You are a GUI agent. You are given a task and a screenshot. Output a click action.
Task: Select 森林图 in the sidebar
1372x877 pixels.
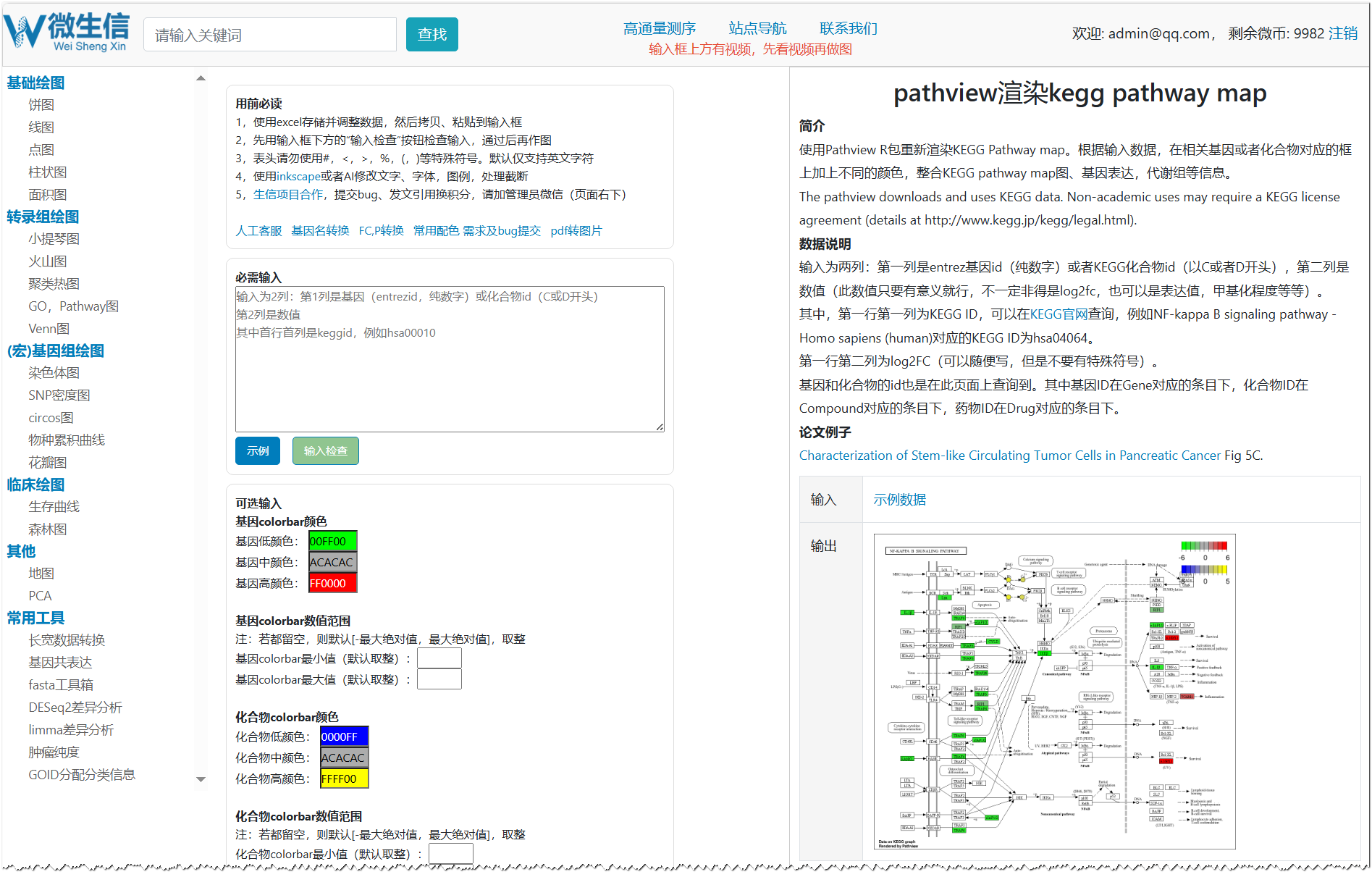[48, 529]
